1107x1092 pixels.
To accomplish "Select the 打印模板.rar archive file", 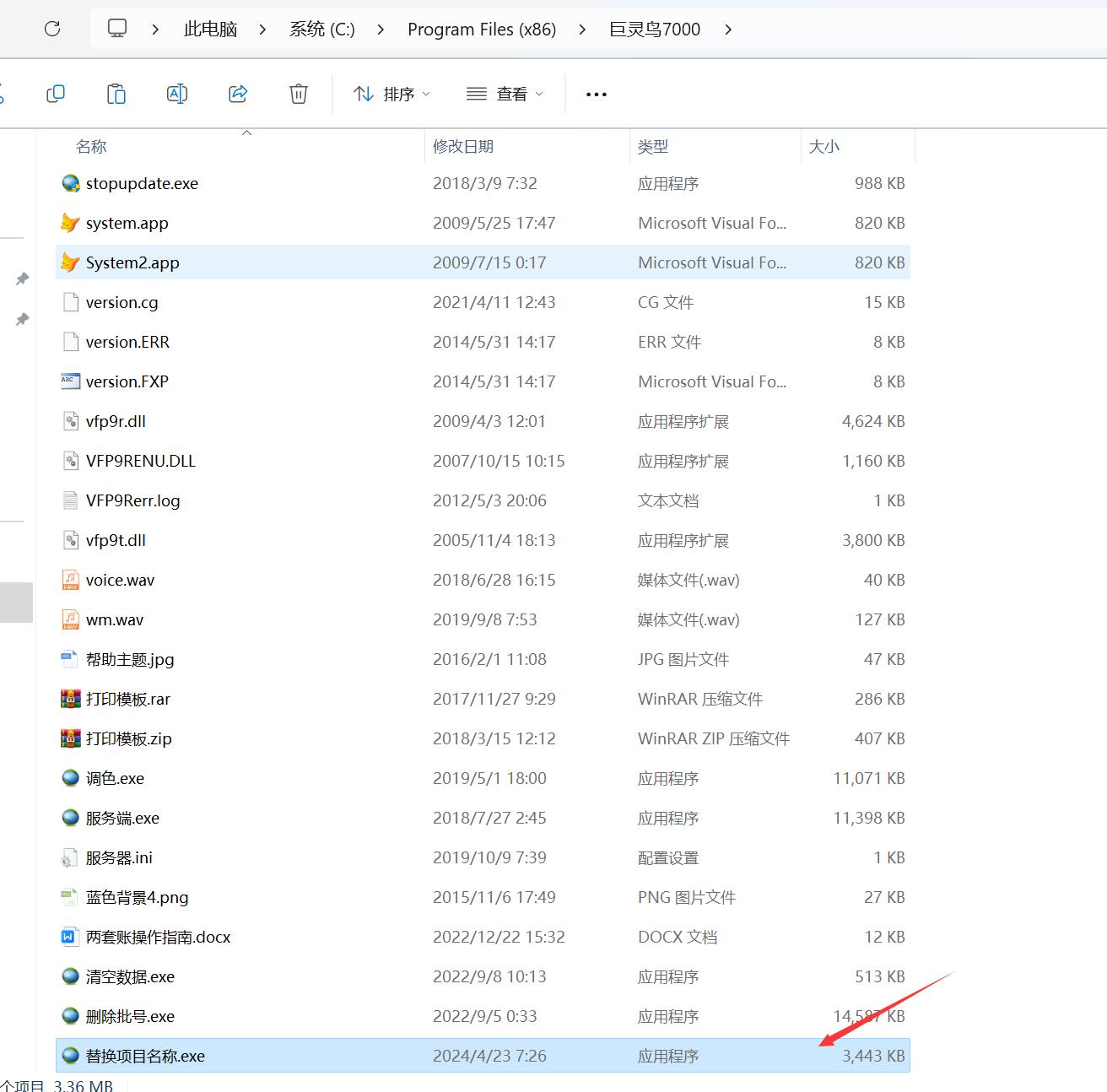I will [128, 699].
